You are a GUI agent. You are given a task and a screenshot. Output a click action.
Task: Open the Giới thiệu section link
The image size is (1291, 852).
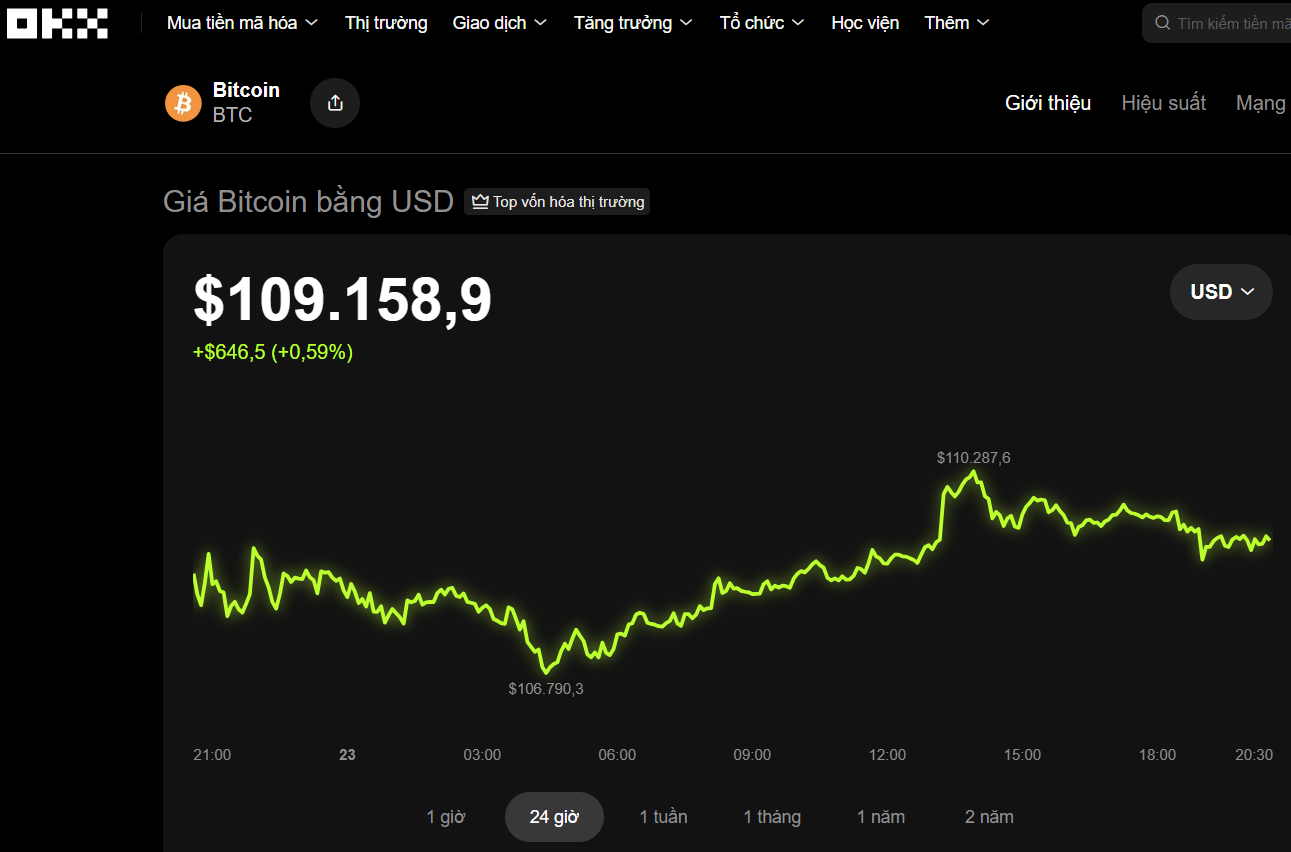1048,102
